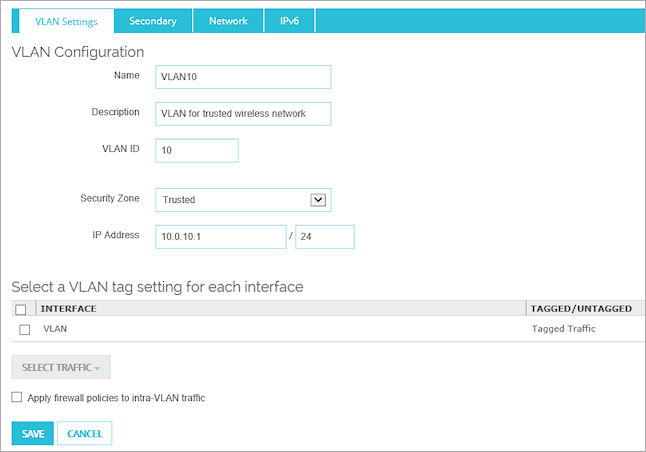
Task: Click the IP Address field 10.0.10.1
Action: [221, 237]
